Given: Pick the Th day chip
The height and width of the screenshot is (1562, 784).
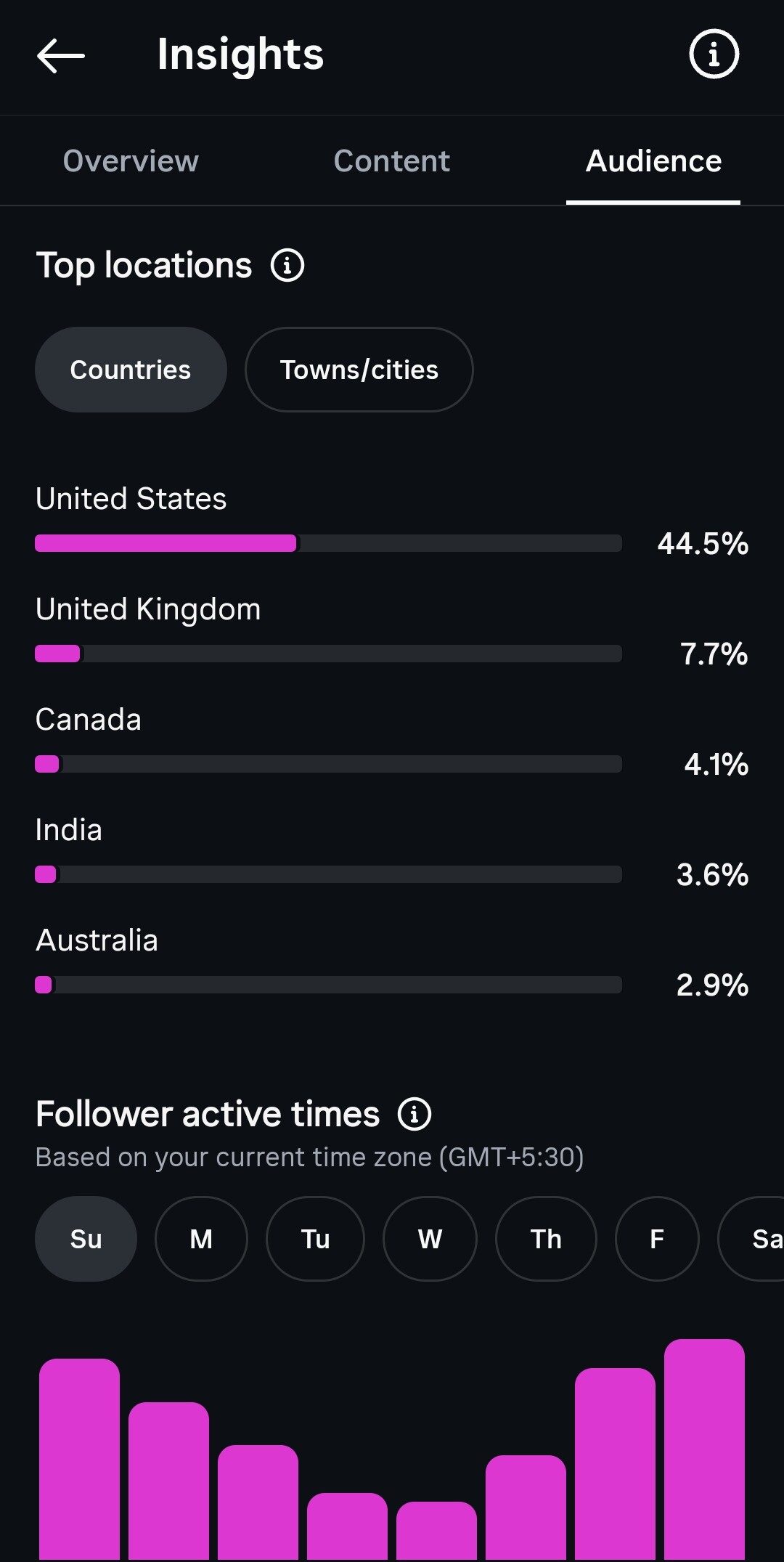Looking at the screenshot, I should pyautogui.click(x=546, y=1239).
